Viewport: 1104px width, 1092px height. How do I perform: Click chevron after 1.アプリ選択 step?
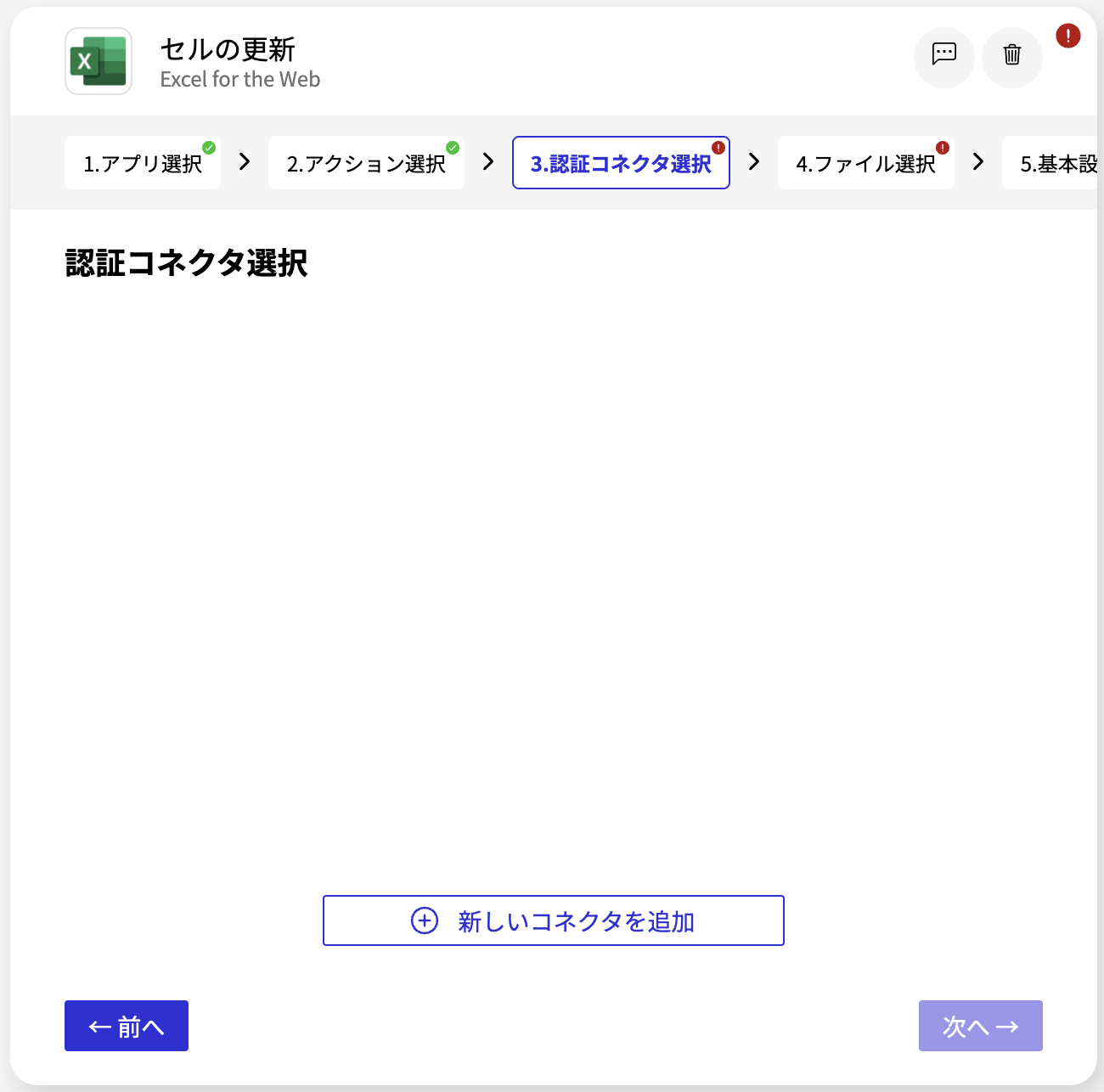245,161
